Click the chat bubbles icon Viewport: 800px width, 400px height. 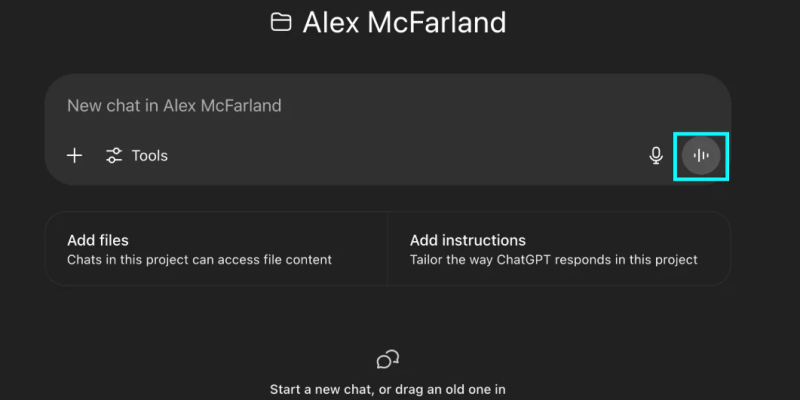click(x=387, y=359)
